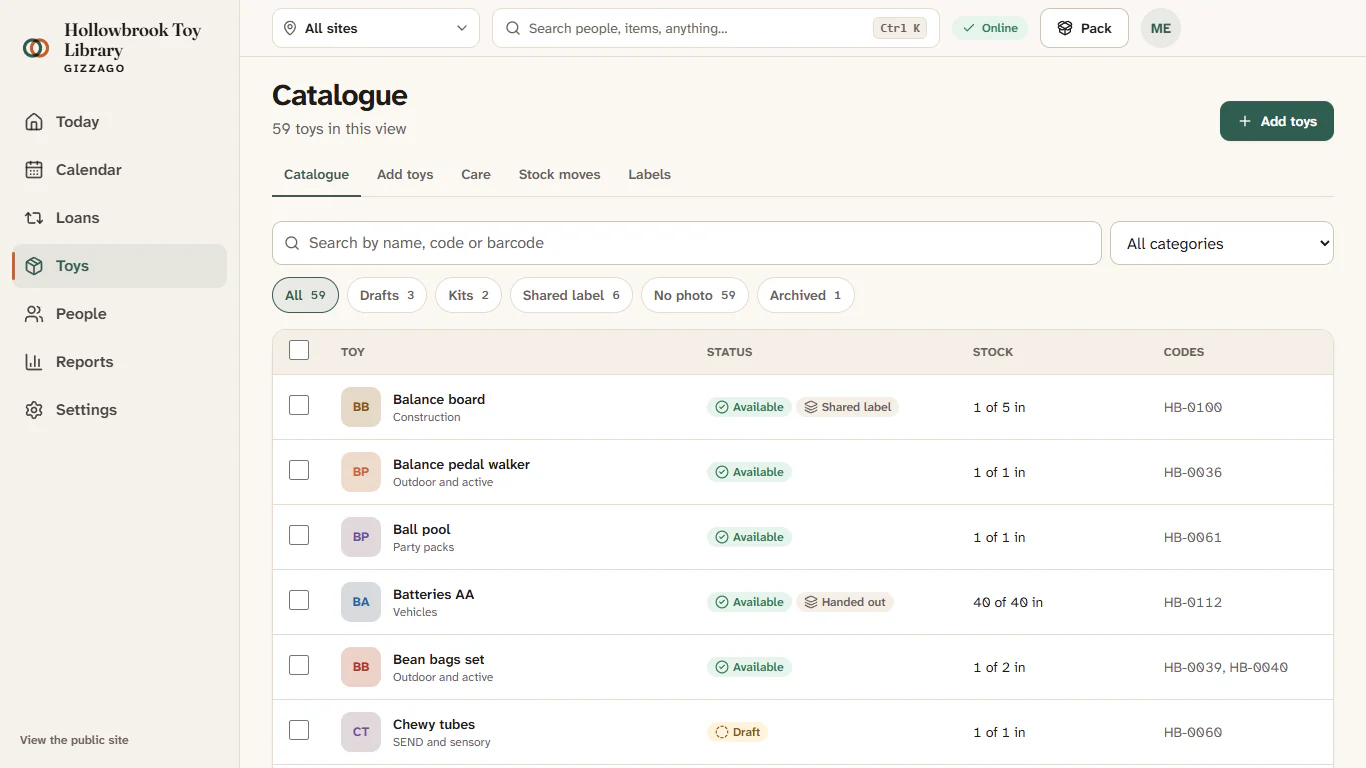Click the plus icon on Add toys button
Screen dimensions: 1366x768
[1245, 121]
